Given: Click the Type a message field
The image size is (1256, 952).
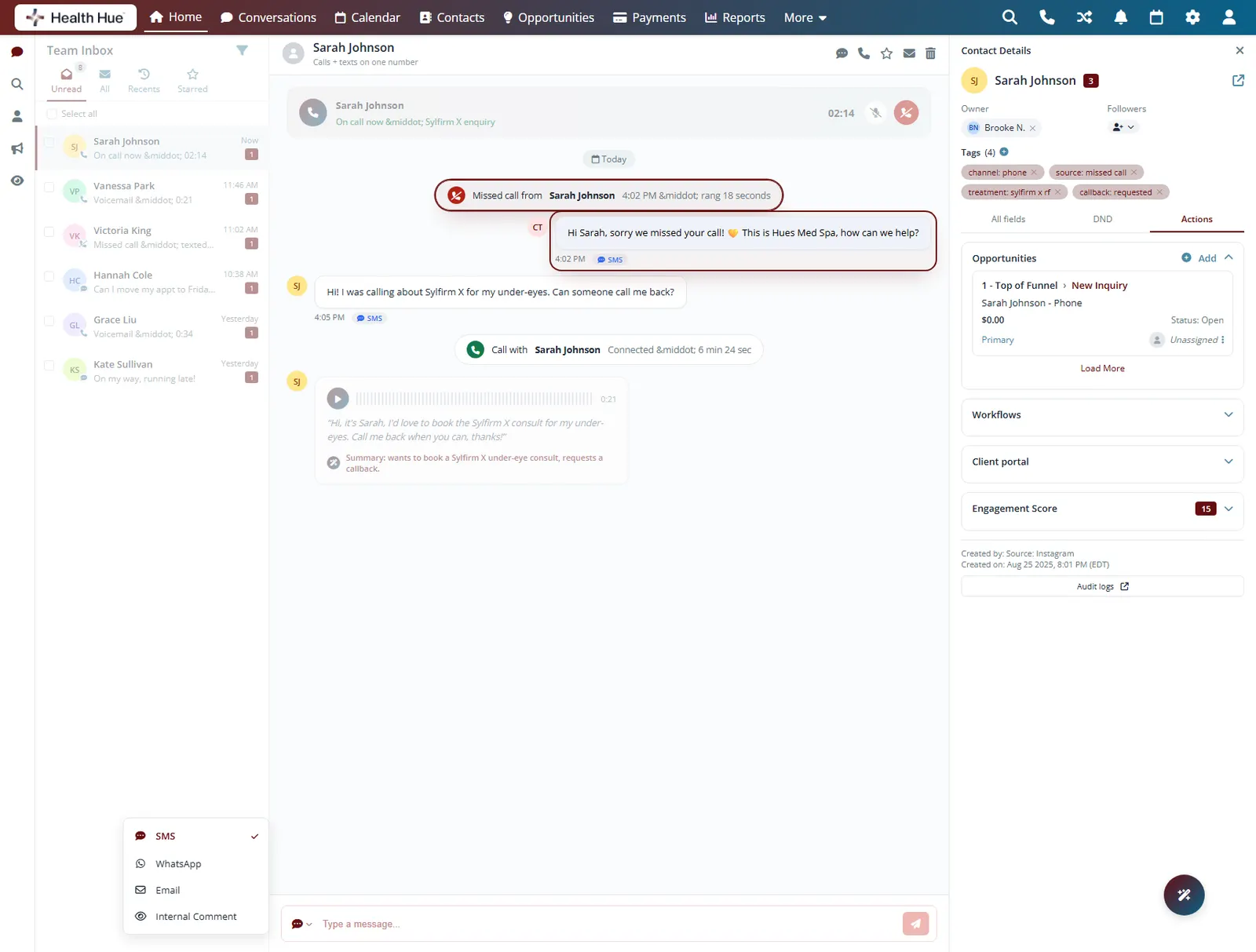Looking at the screenshot, I should (608, 924).
